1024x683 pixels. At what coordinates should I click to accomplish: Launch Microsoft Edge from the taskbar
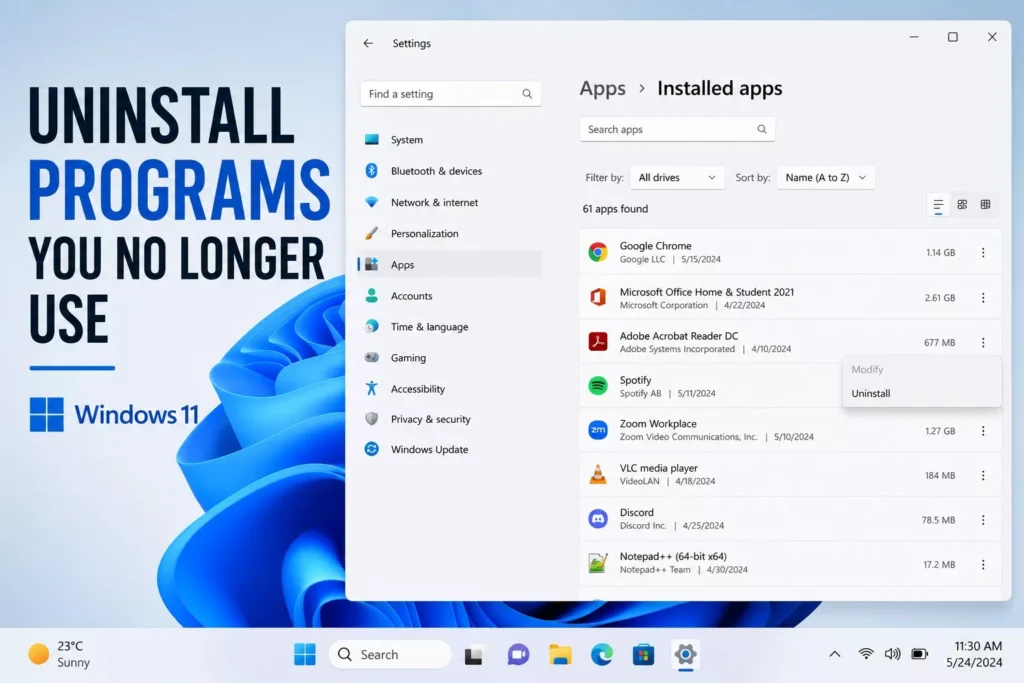tap(601, 654)
